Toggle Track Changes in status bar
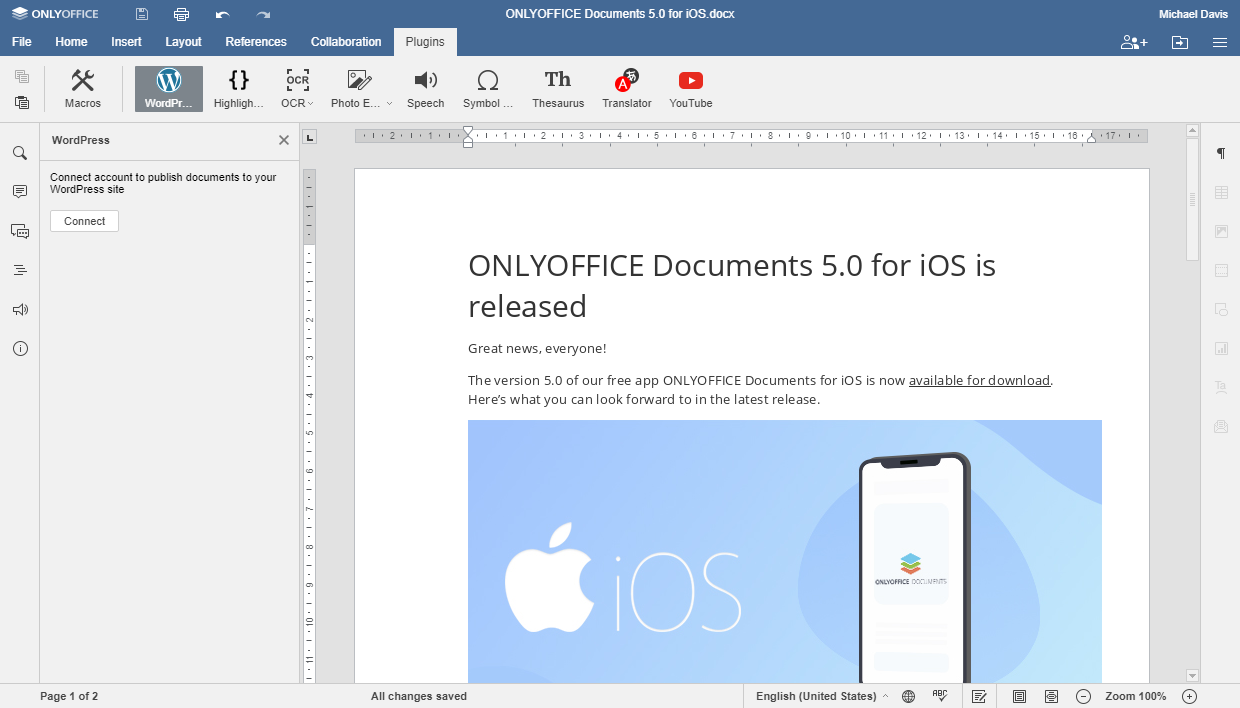 point(980,696)
